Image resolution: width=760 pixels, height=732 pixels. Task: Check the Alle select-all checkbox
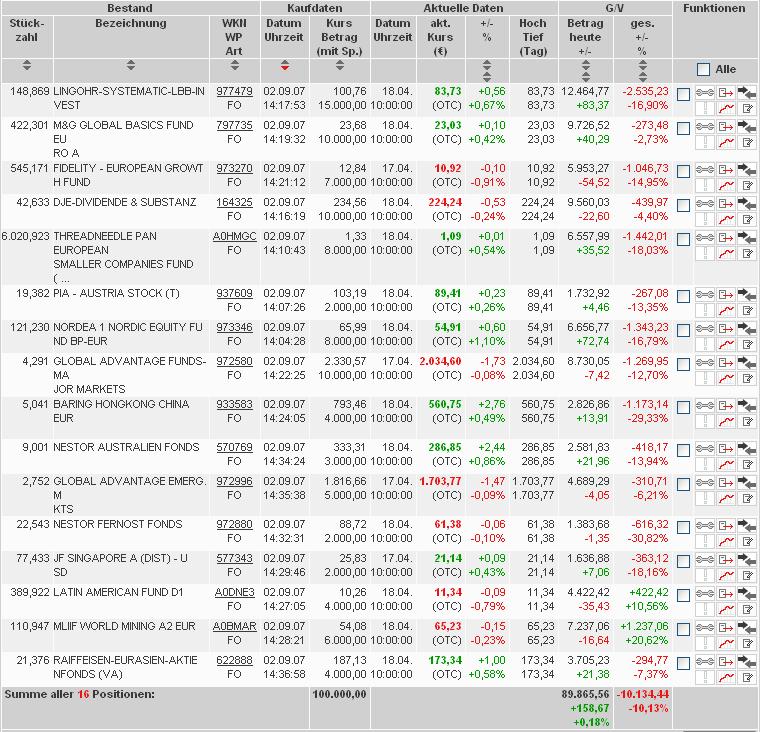703,69
